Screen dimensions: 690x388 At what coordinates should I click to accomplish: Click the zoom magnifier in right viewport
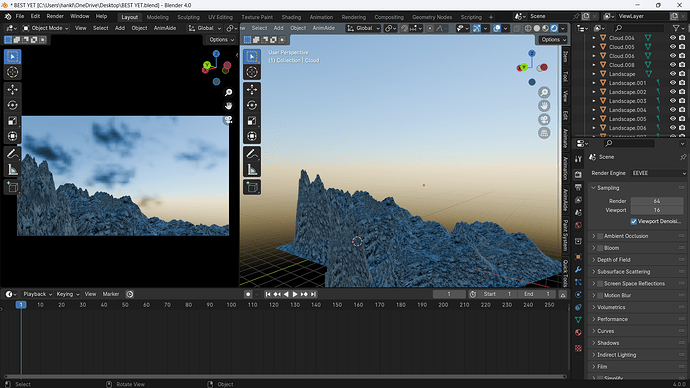tap(544, 92)
